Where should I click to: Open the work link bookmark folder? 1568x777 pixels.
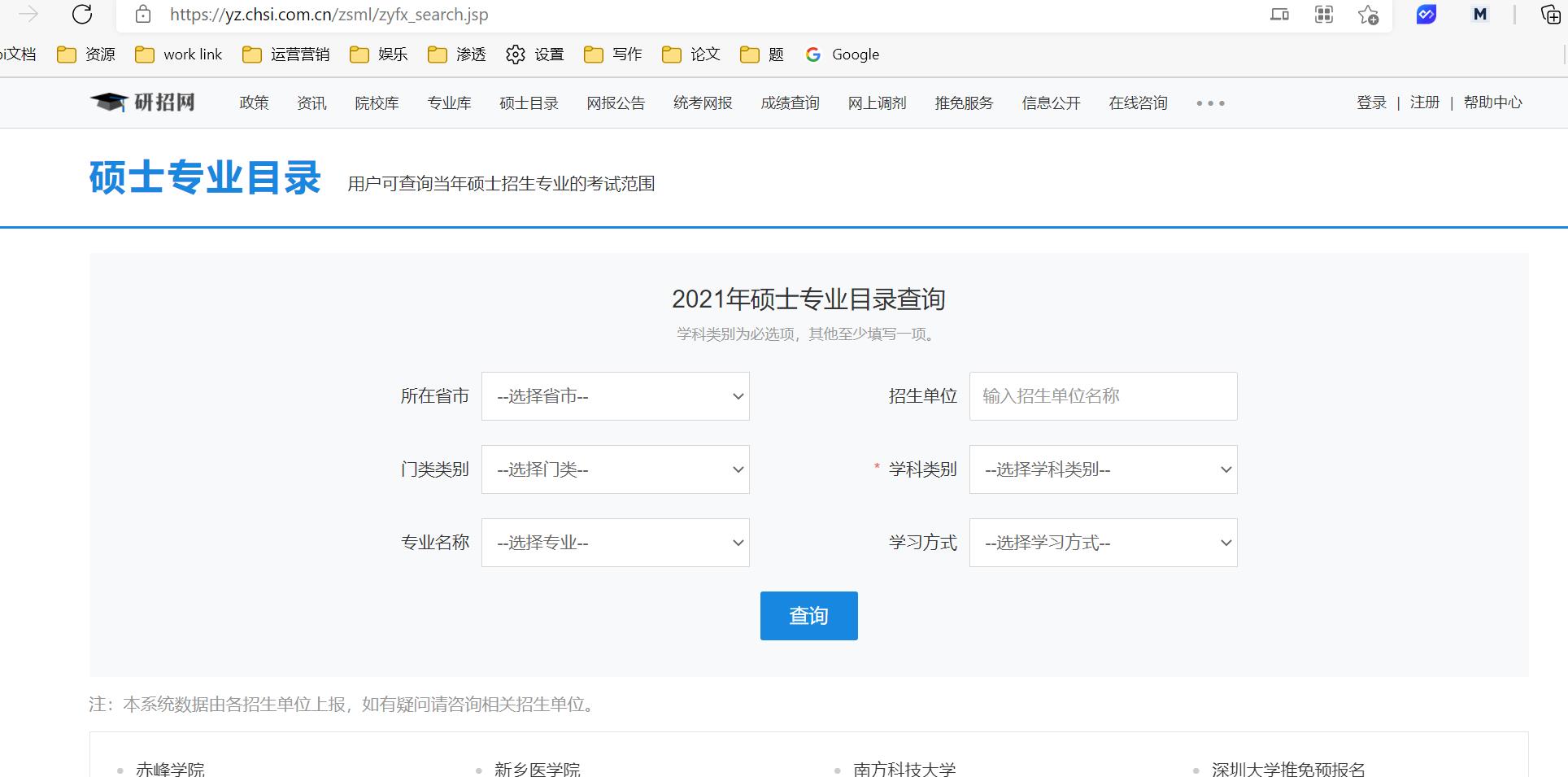click(179, 55)
